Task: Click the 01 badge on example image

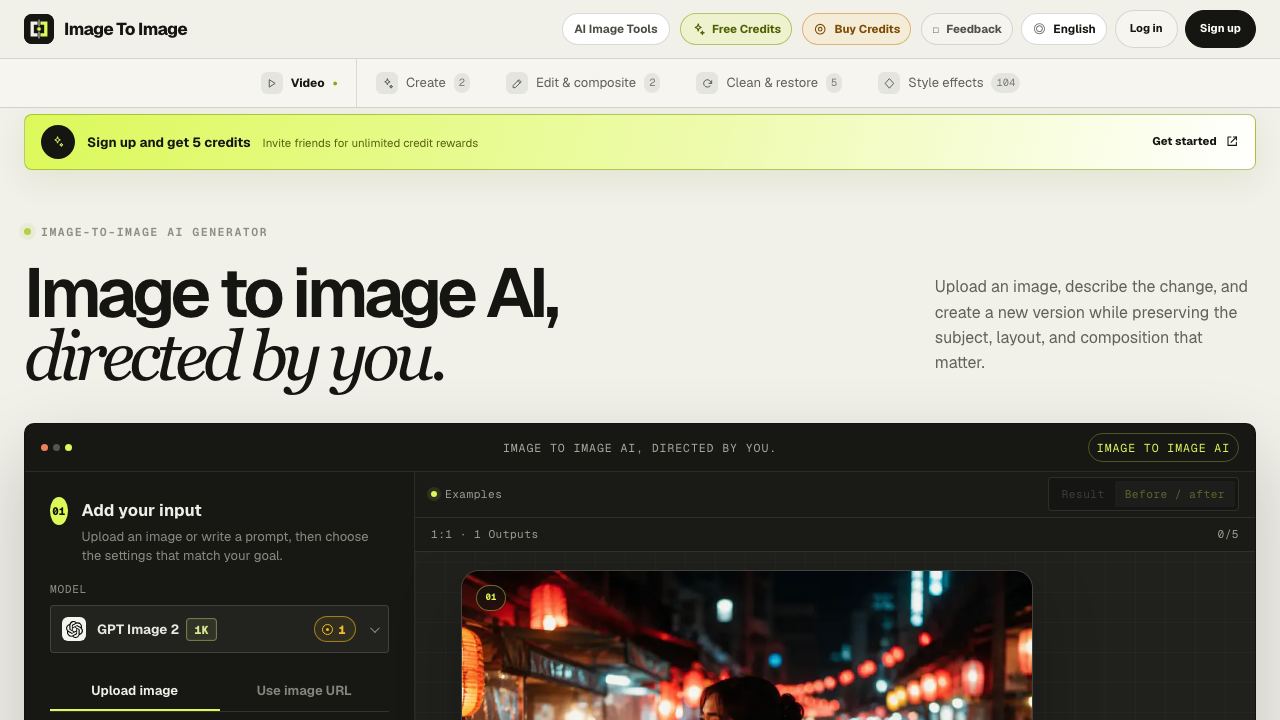Action: tap(490, 597)
